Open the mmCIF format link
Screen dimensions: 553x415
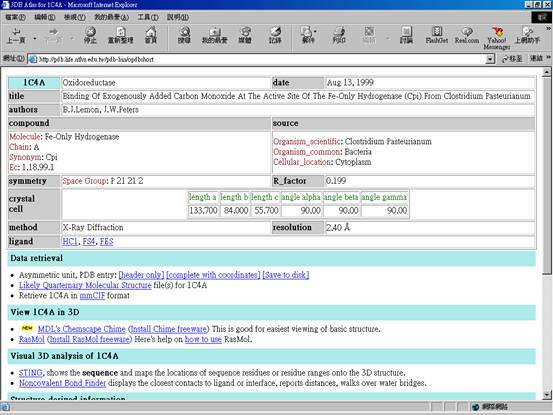[92, 295]
